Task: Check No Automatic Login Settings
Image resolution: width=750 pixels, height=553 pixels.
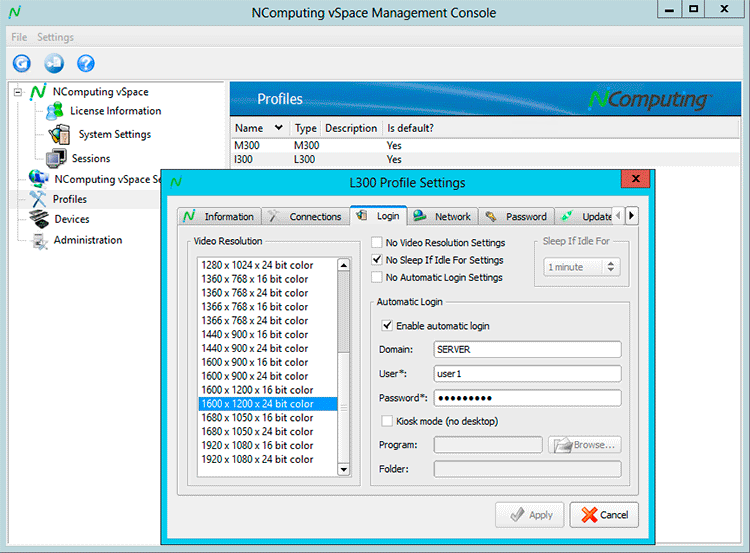Action: [377, 277]
